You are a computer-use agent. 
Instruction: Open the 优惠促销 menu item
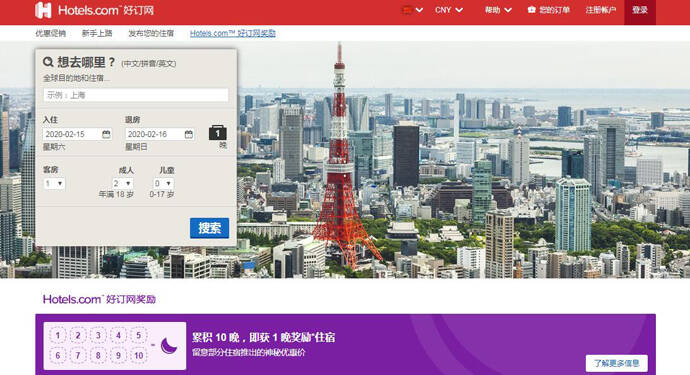click(x=51, y=33)
